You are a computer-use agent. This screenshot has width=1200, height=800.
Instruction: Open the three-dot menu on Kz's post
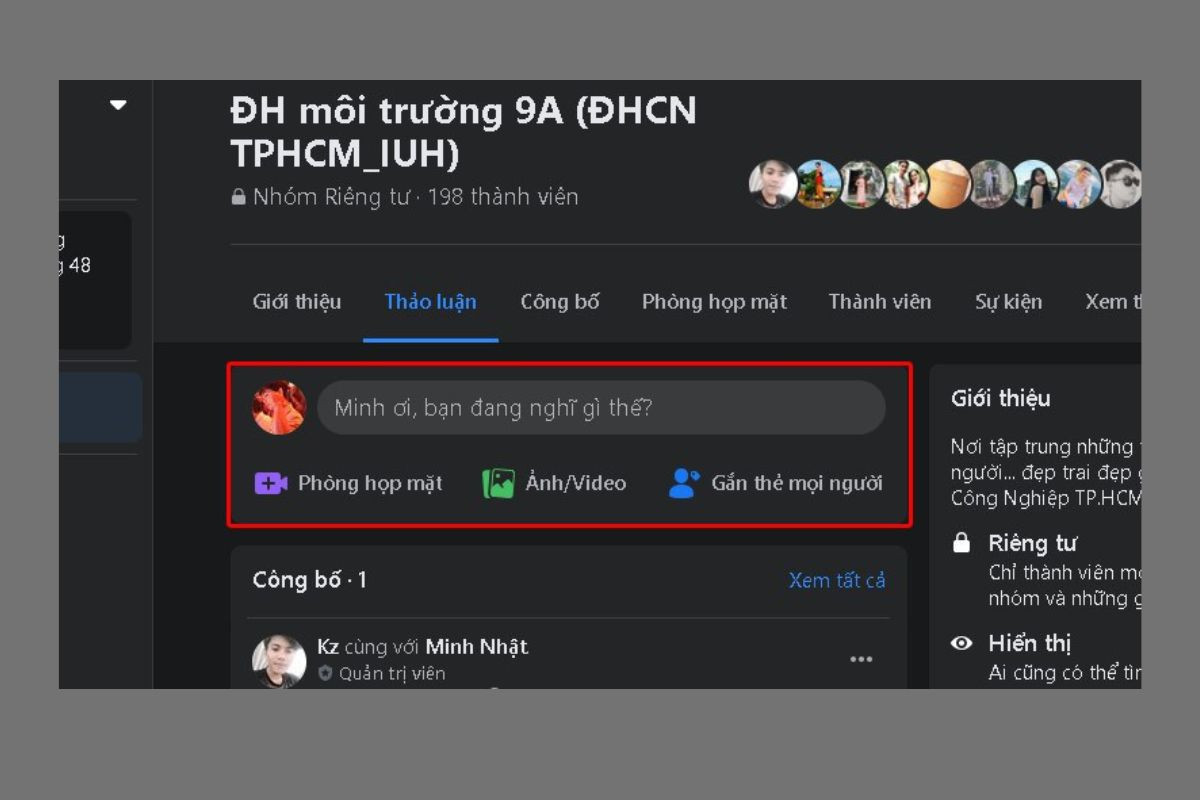[861, 659]
